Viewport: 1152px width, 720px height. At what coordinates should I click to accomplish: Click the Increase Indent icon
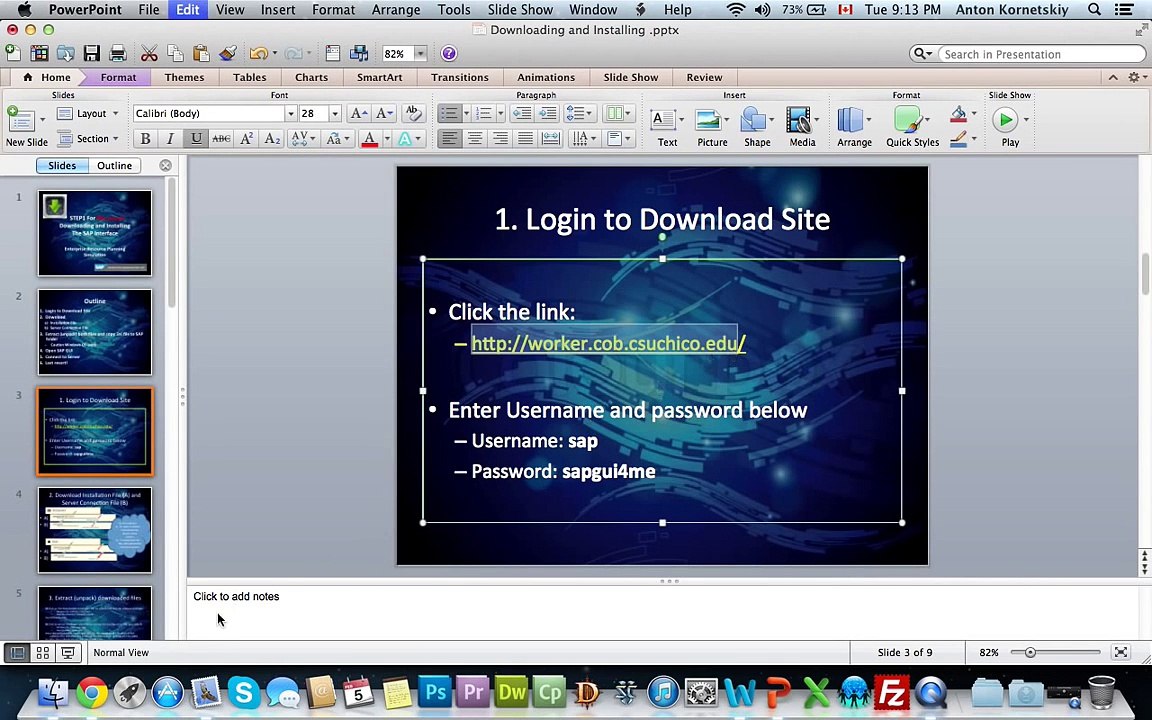click(547, 113)
